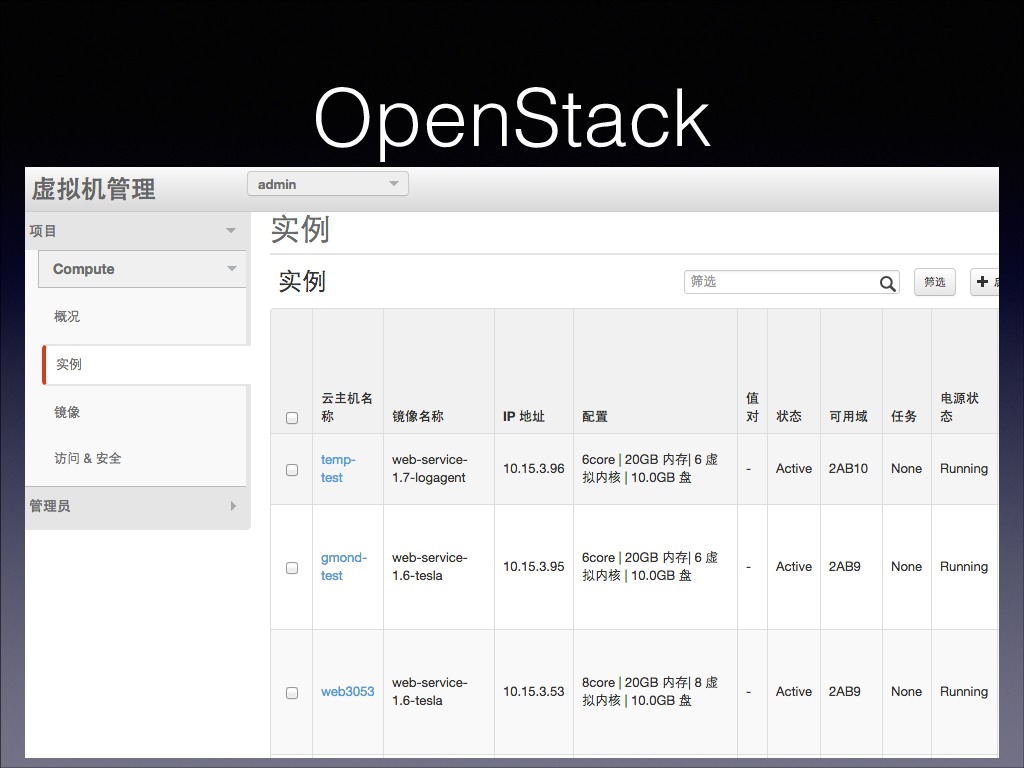Image resolution: width=1024 pixels, height=768 pixels.
Task: Collapse the Compute panel group
Action: 142,269
